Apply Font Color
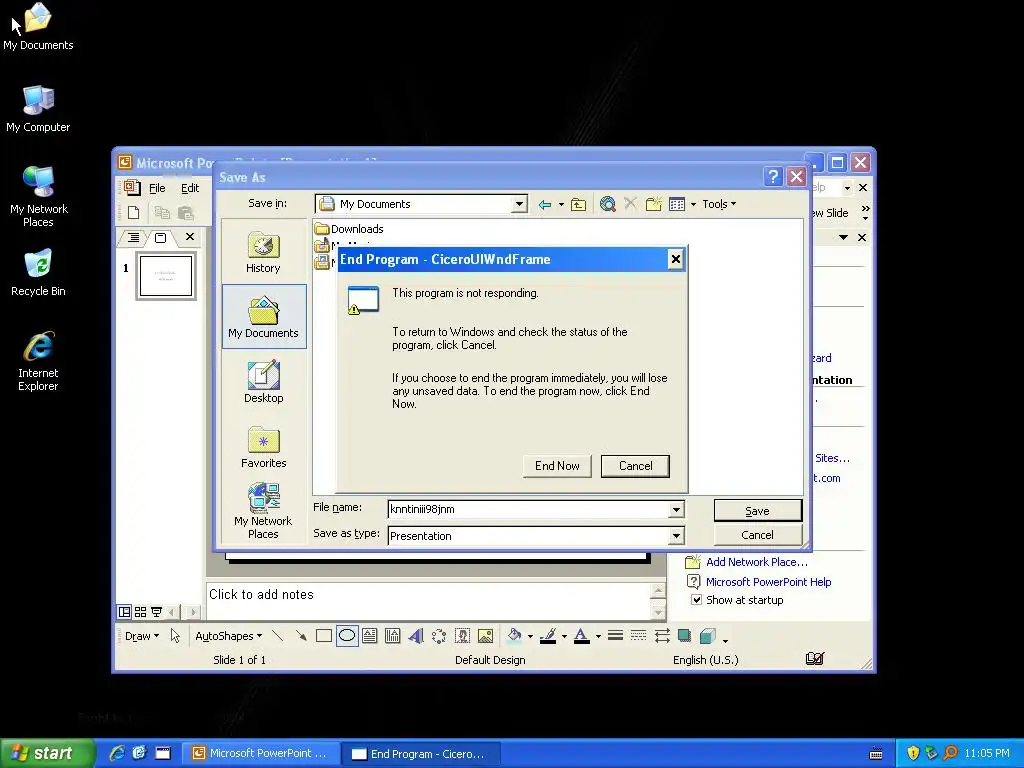Image resolution: width=1024 pixels, height=768 pixels. (582, 635)
